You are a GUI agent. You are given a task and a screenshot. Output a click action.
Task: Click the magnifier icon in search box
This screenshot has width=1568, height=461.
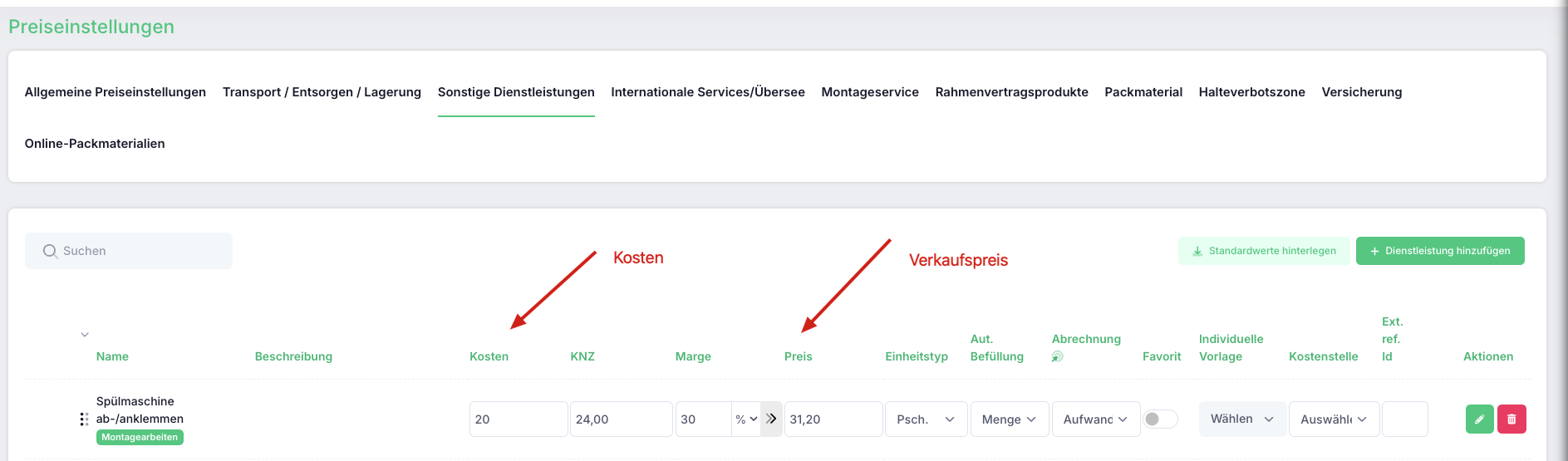click(50, 251)
